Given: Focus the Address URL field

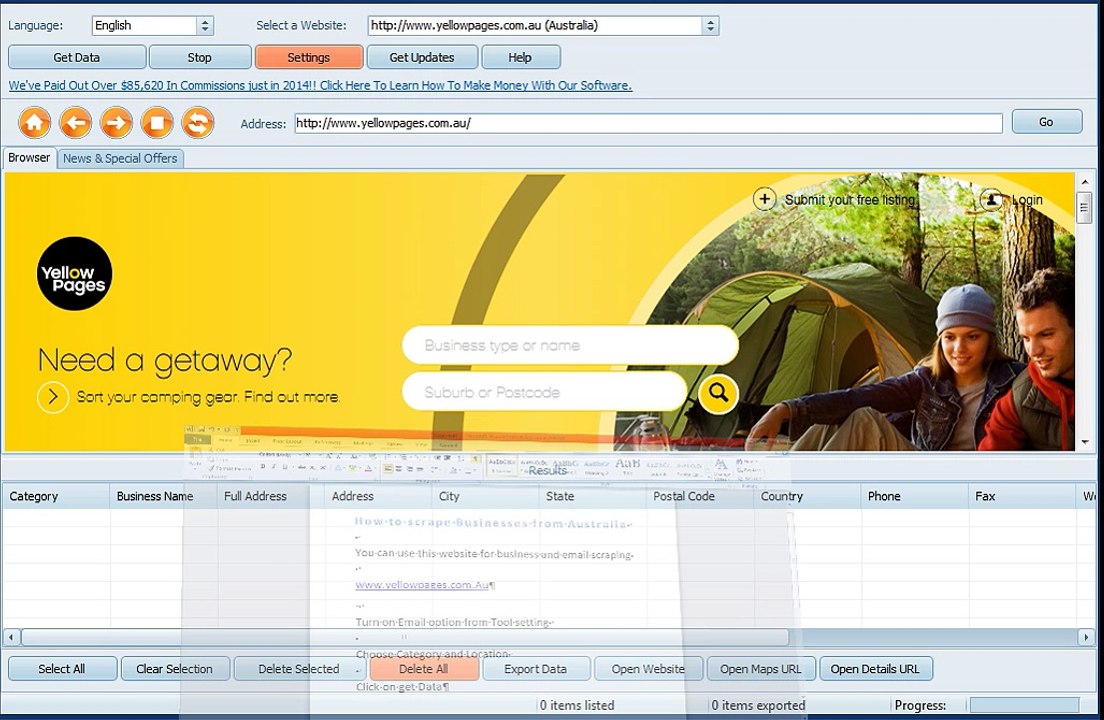Looking at the screenshot, I should click(x=648, y=123).
